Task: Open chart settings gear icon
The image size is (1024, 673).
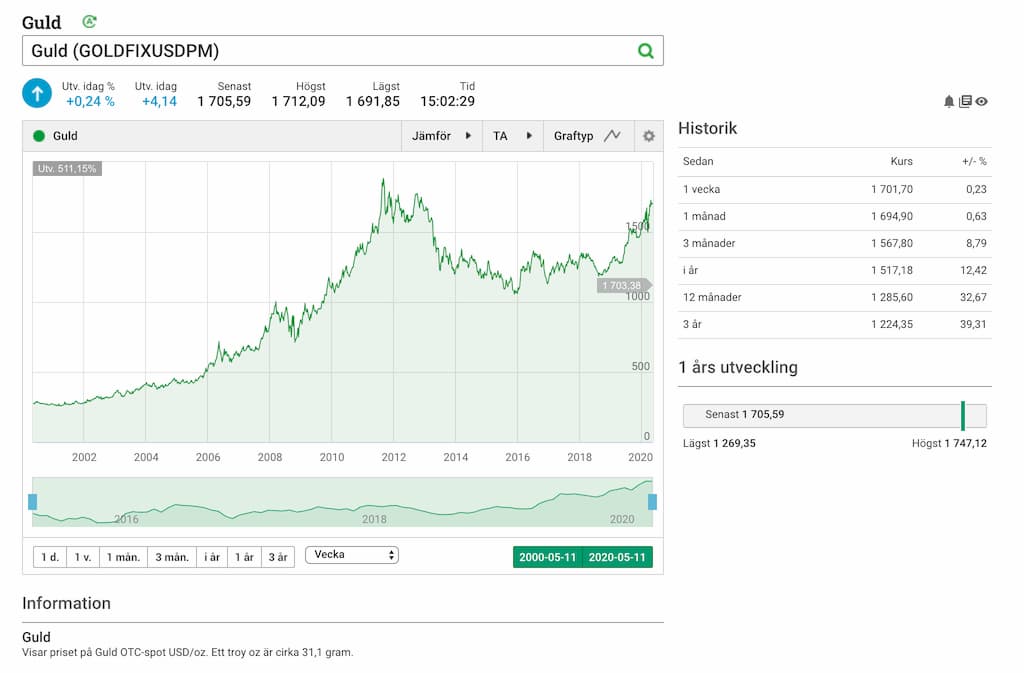Action: coord(648,136)
